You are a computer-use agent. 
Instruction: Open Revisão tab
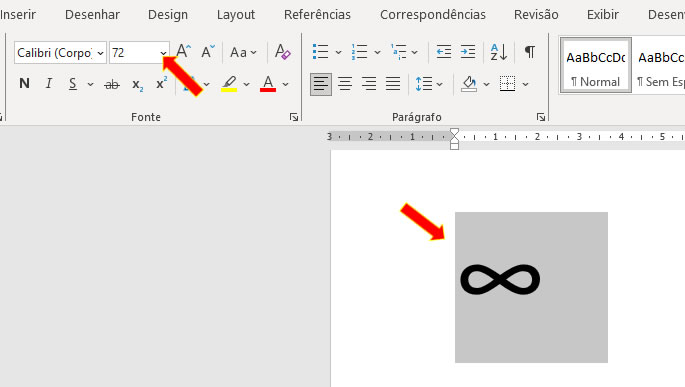[x=536, y=14]
